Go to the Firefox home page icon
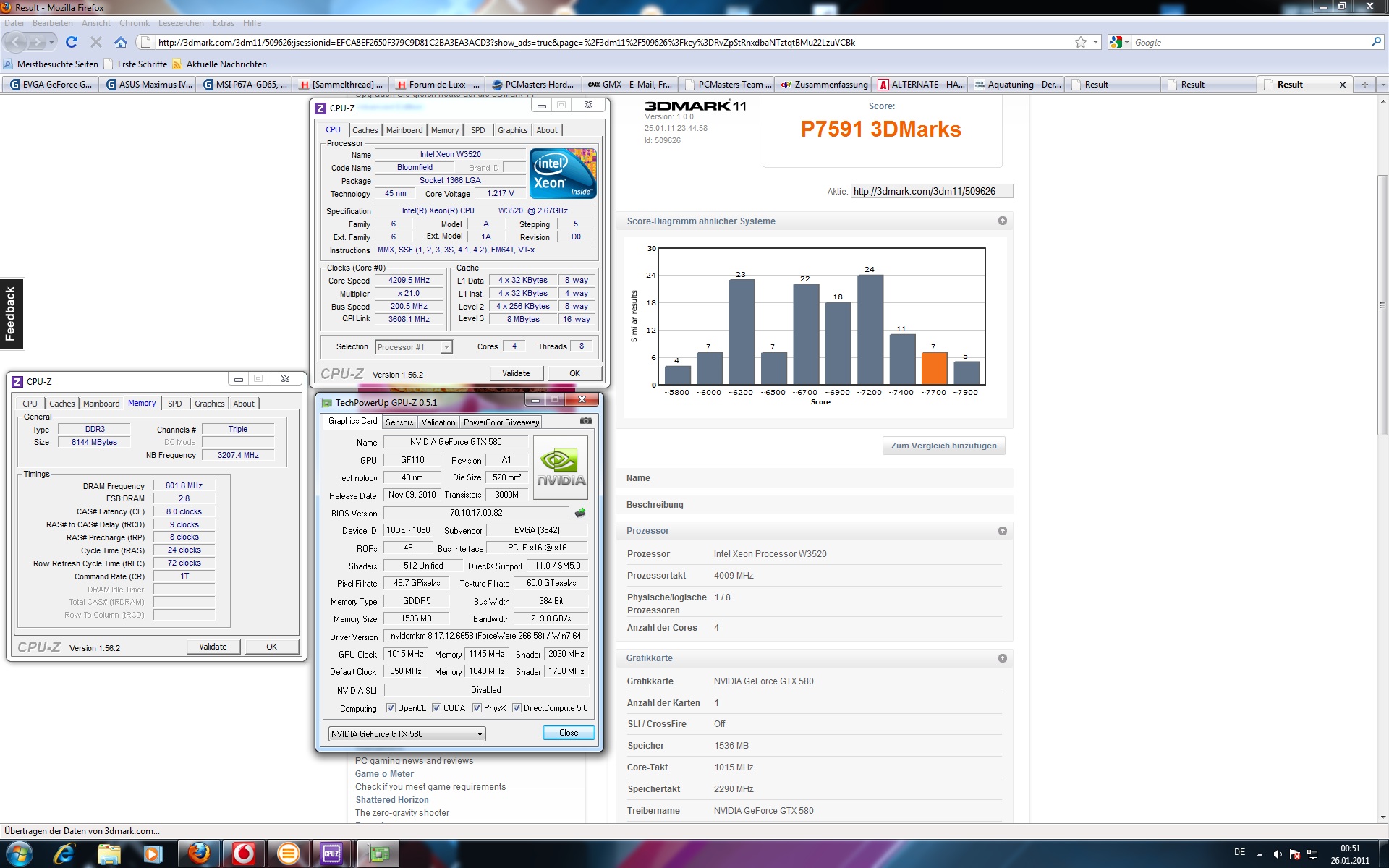Screen dimensions: 1389x868 click(121, 42)
